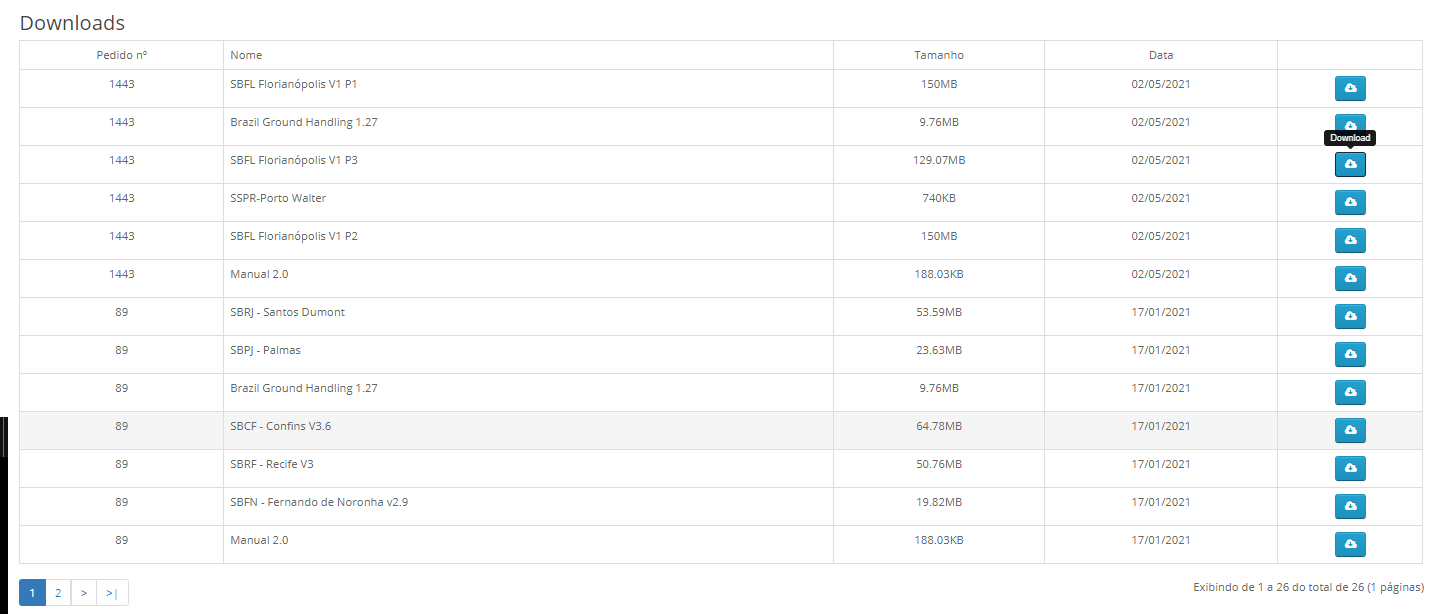Screen dimensions: 1442x614
Task: Download SBPJ - Palmas file
Action: pyautogui.click(x=1350, y=354)
